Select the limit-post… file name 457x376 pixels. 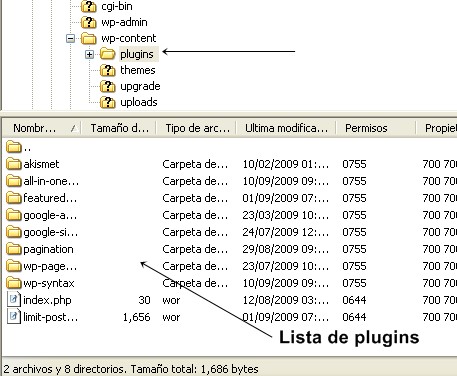pyautogui.click(x=51, y=317)
